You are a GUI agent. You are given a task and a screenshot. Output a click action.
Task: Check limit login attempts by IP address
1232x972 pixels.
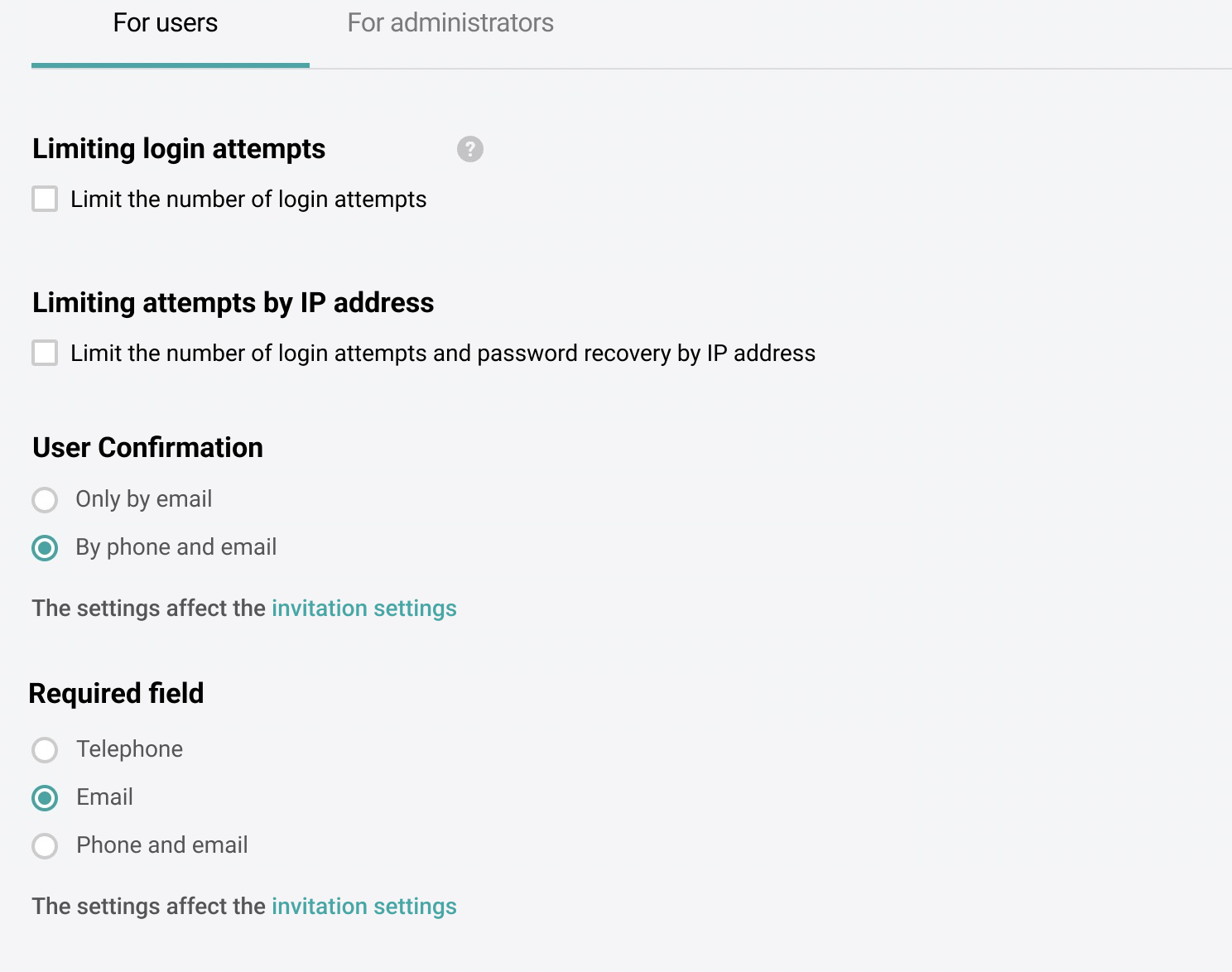44,353
